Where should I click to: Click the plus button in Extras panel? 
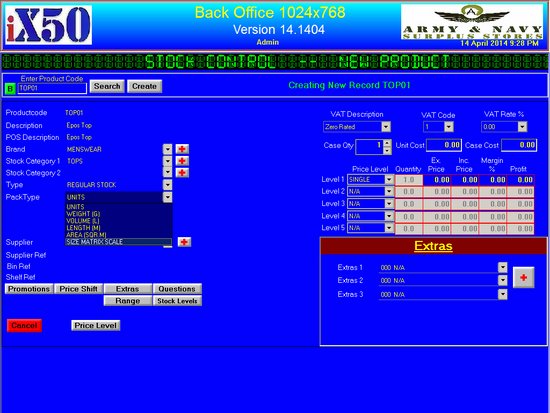coord(523,277)
